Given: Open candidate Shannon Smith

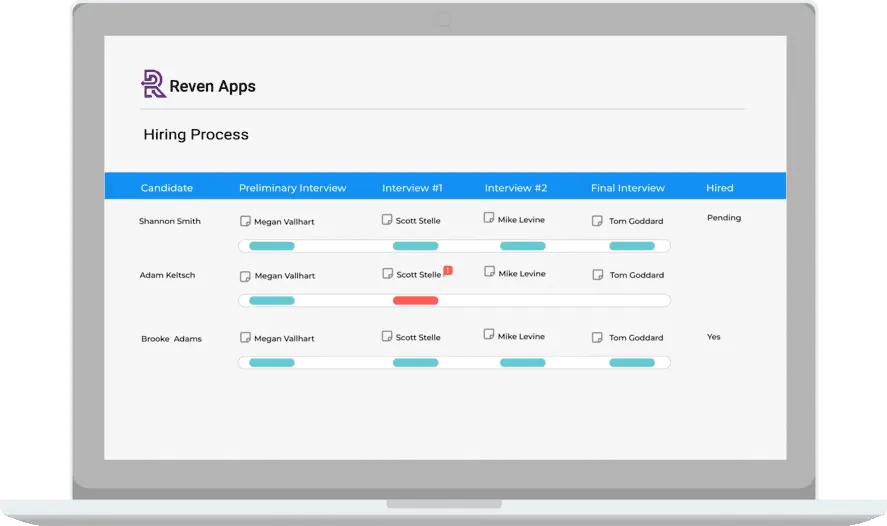Looking at the screenshot, I should click(170, 221).
